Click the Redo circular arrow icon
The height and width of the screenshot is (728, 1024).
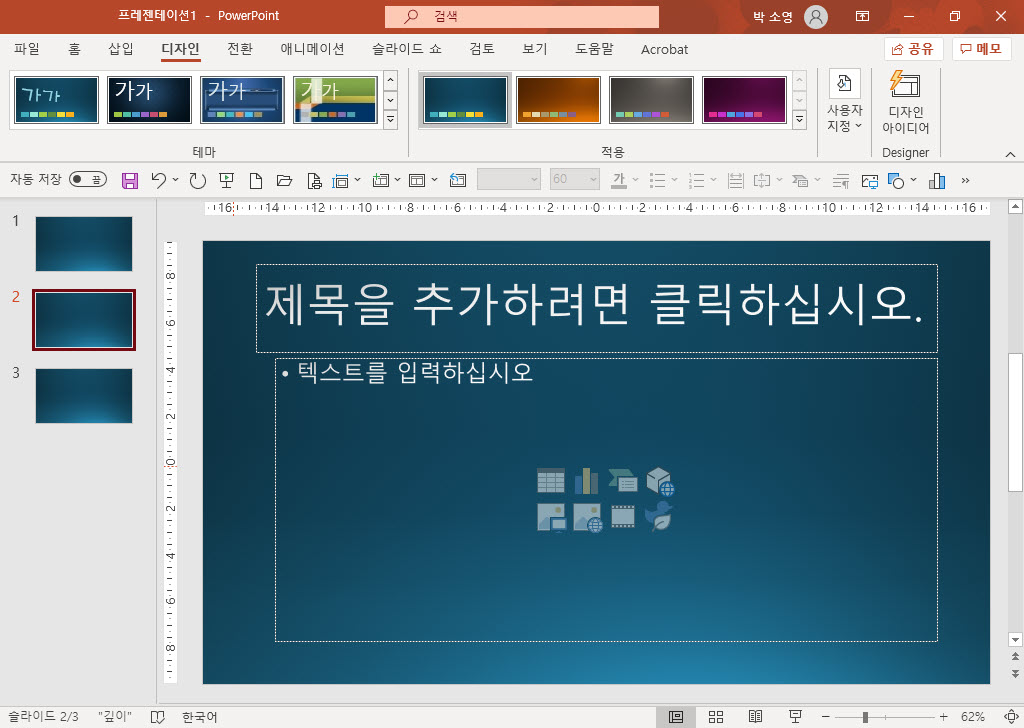click(197, 180)
